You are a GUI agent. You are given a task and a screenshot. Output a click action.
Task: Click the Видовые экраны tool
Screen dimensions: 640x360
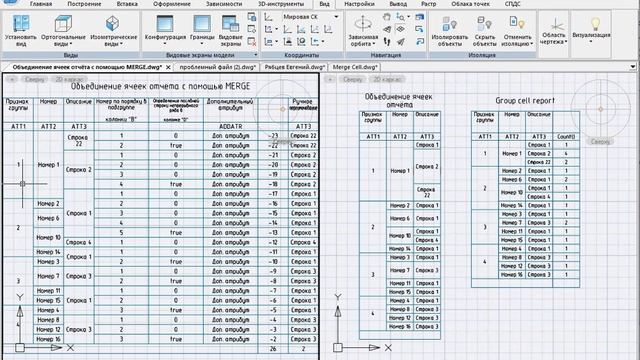pyautogui.click(x=230, y=31)
